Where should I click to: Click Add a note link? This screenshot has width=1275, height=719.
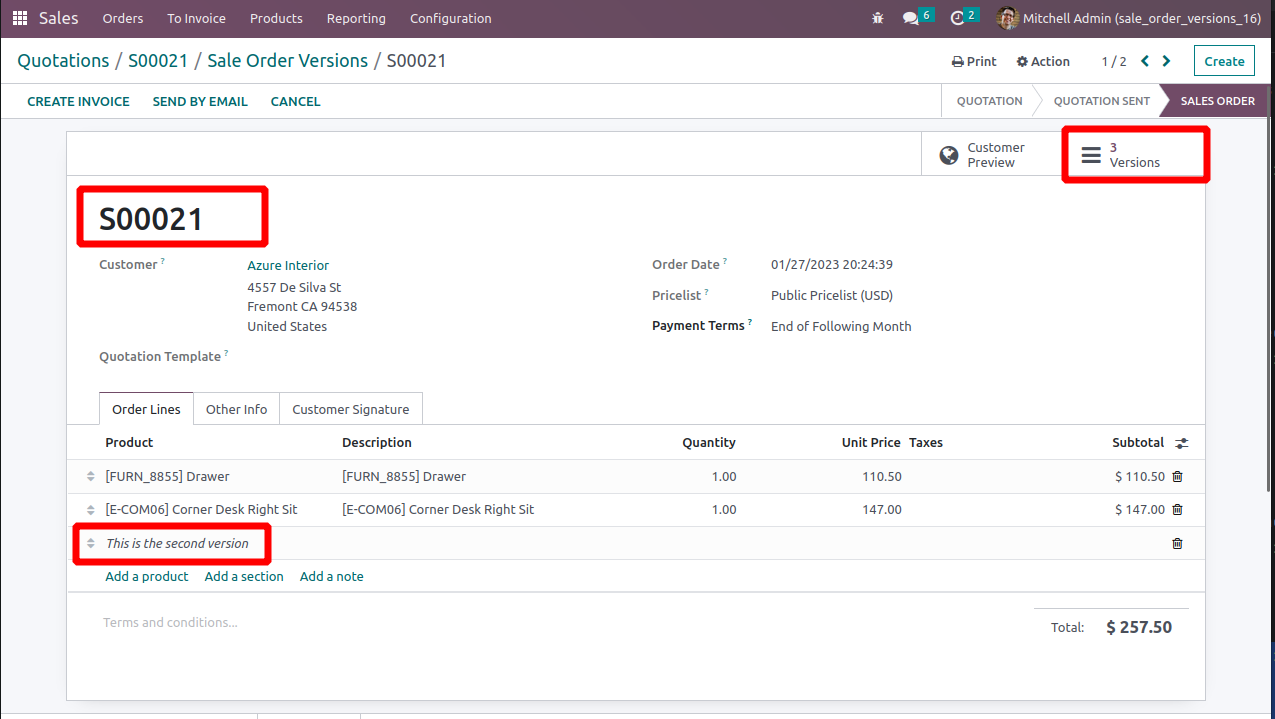pyautogui.click(x=332, y=576)
